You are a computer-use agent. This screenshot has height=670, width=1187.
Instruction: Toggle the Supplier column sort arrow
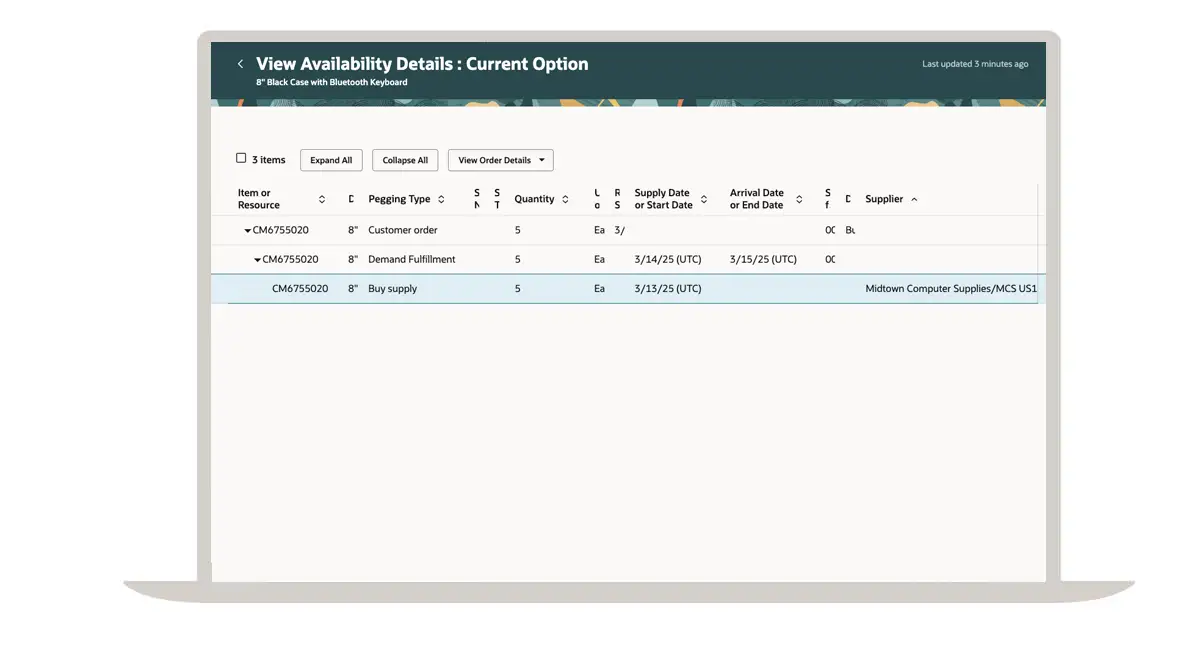pyautogui.click(x=914, y=199)
